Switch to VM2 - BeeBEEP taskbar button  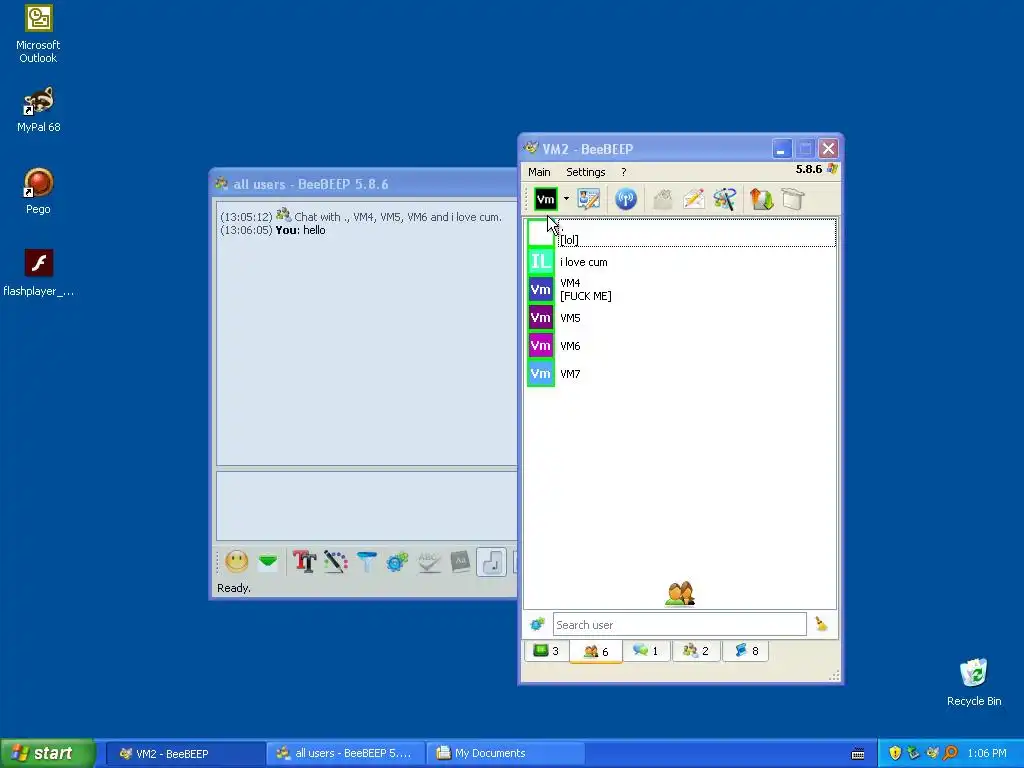(x=184, y=753)
